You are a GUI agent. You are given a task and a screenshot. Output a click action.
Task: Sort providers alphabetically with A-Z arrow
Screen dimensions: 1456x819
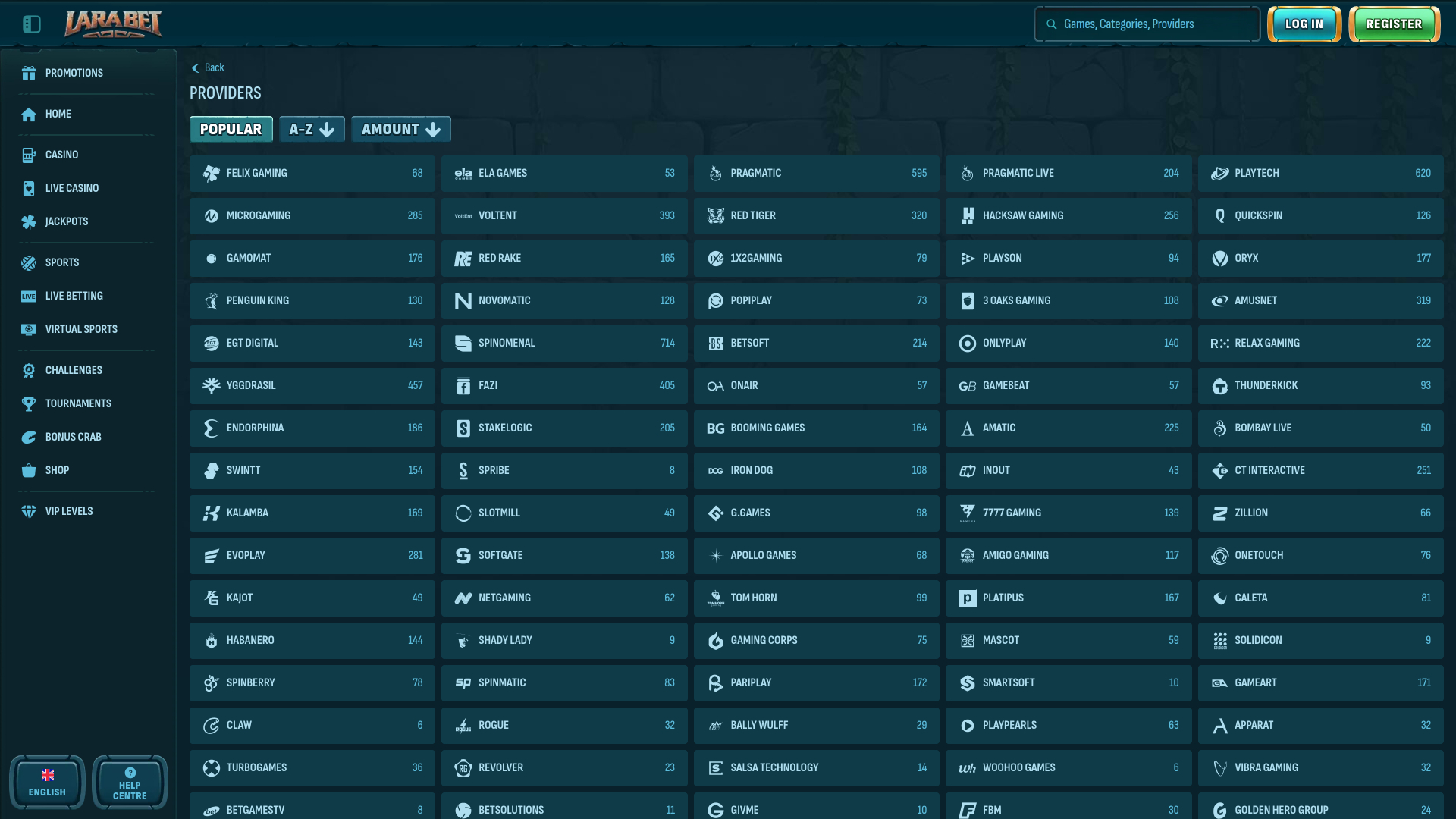pyautogui.click(x=312, y=129)
